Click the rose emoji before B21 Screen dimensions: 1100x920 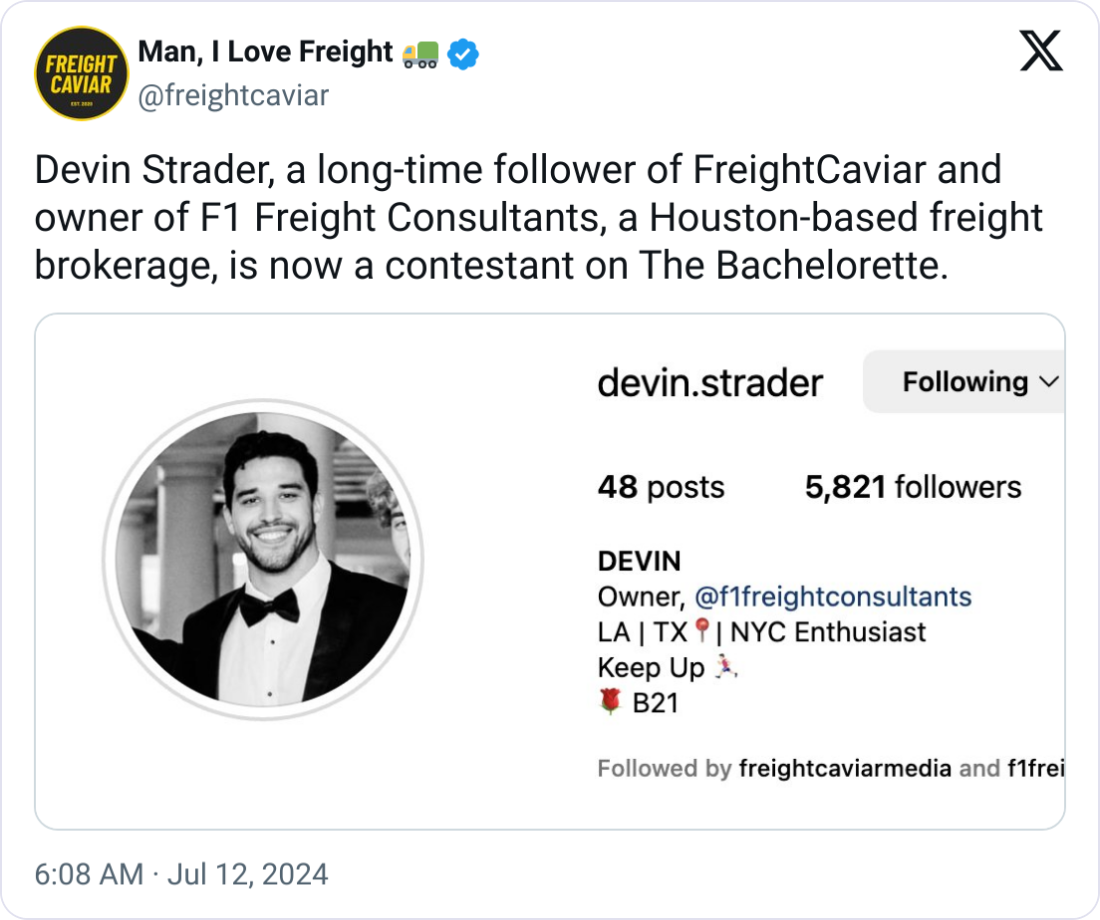[610, 703]
